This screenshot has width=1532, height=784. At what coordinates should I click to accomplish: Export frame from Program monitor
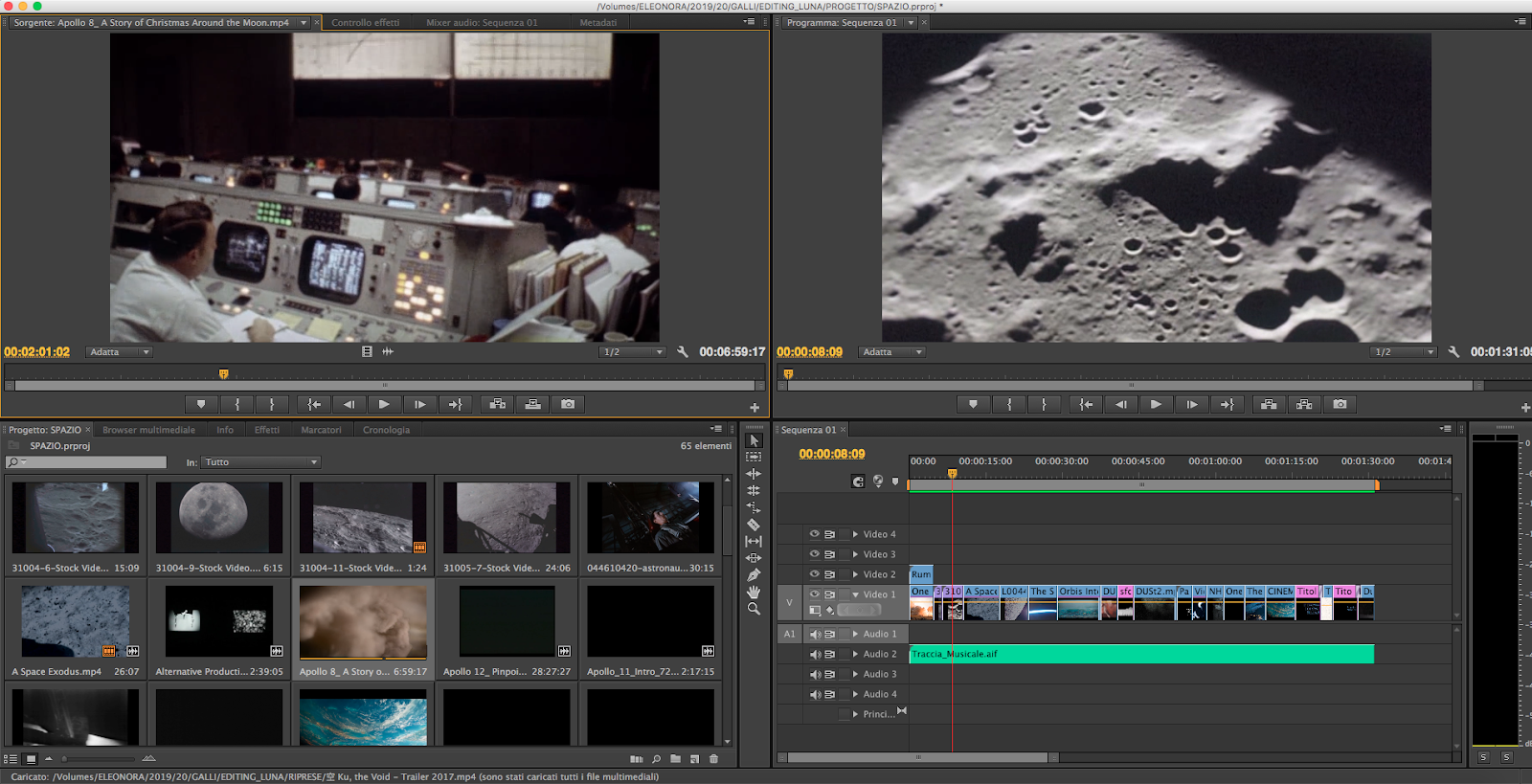click(x=1340, y=404)
